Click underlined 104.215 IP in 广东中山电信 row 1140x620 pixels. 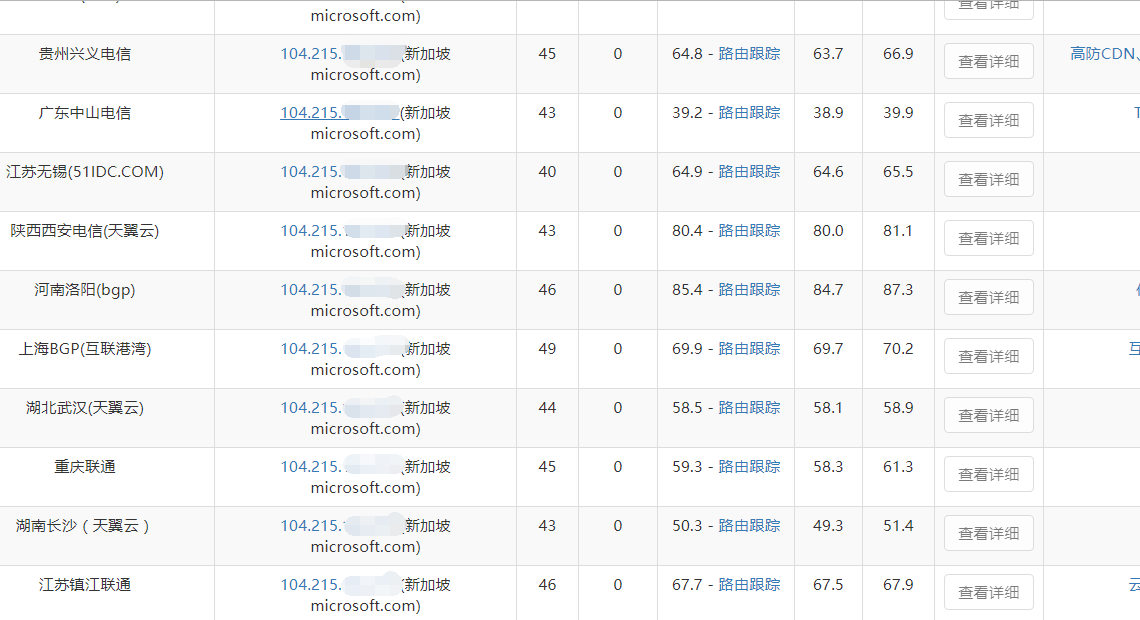point(340,113)
